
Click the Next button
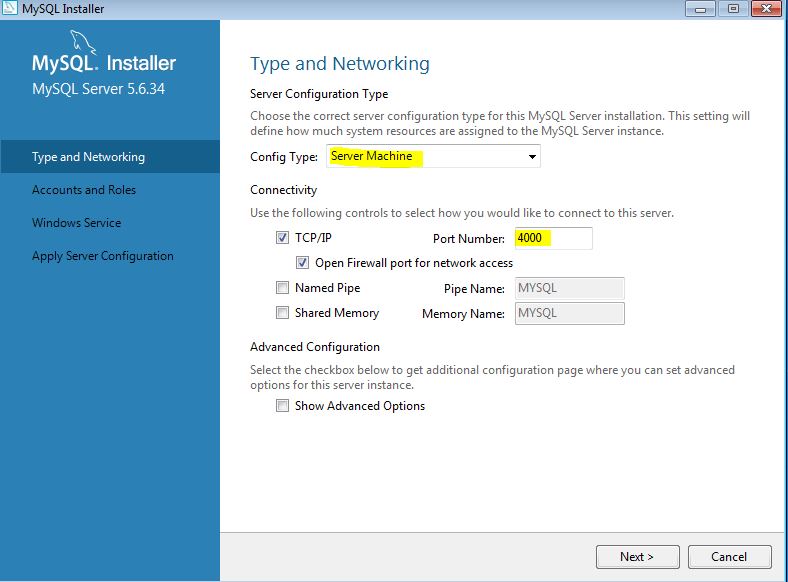pyautogui.click(x=637, y=557)
